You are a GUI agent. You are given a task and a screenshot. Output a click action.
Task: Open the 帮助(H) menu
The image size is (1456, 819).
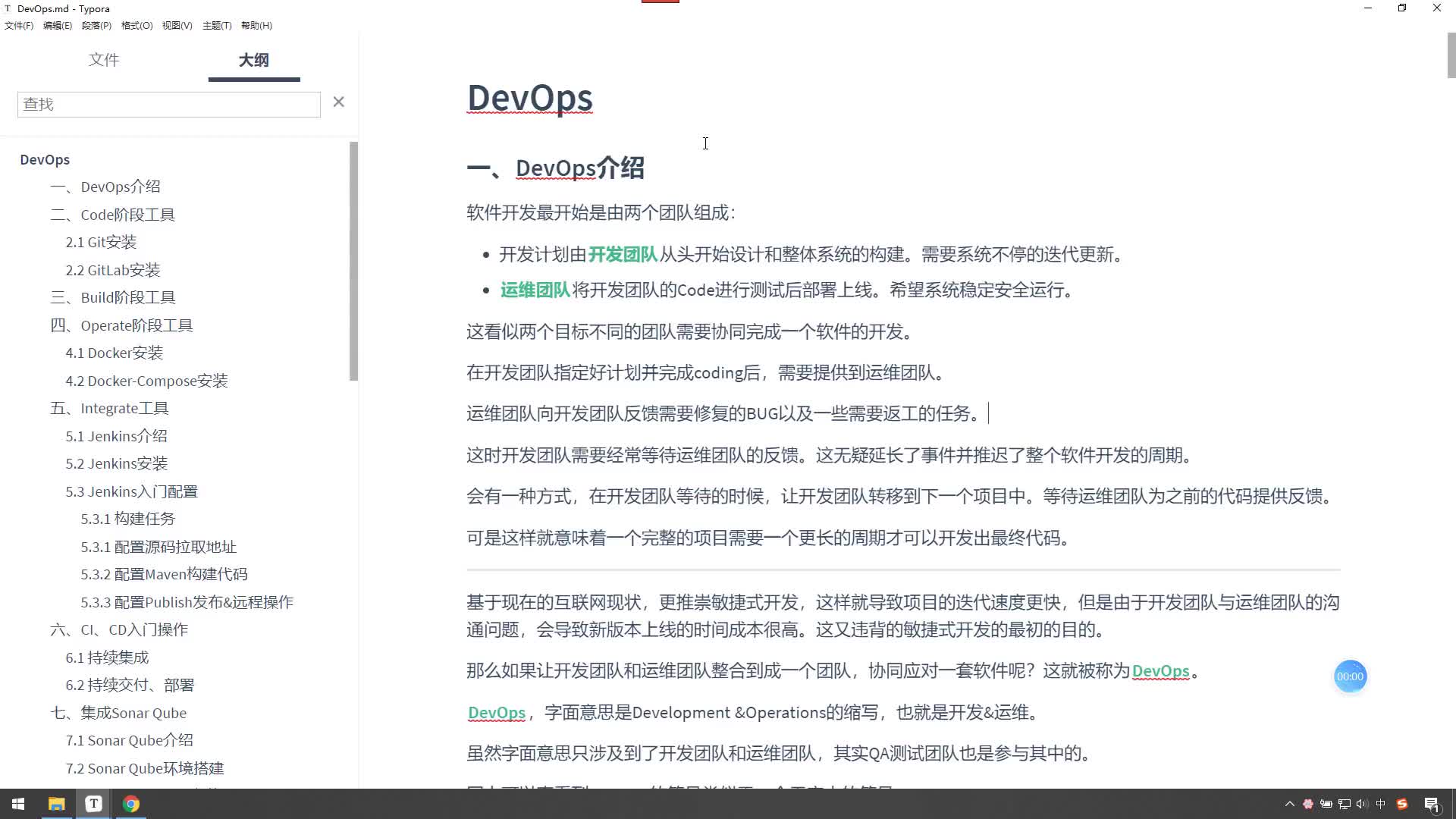click(x=256, y=25)
